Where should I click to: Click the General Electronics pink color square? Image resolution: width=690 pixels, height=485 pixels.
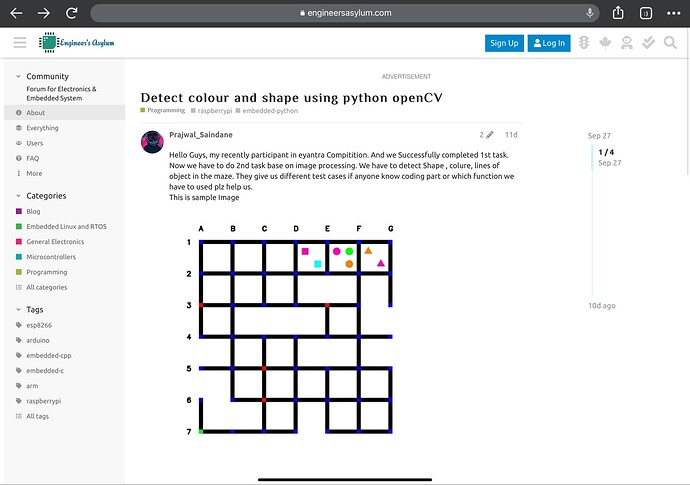(19, 242)
